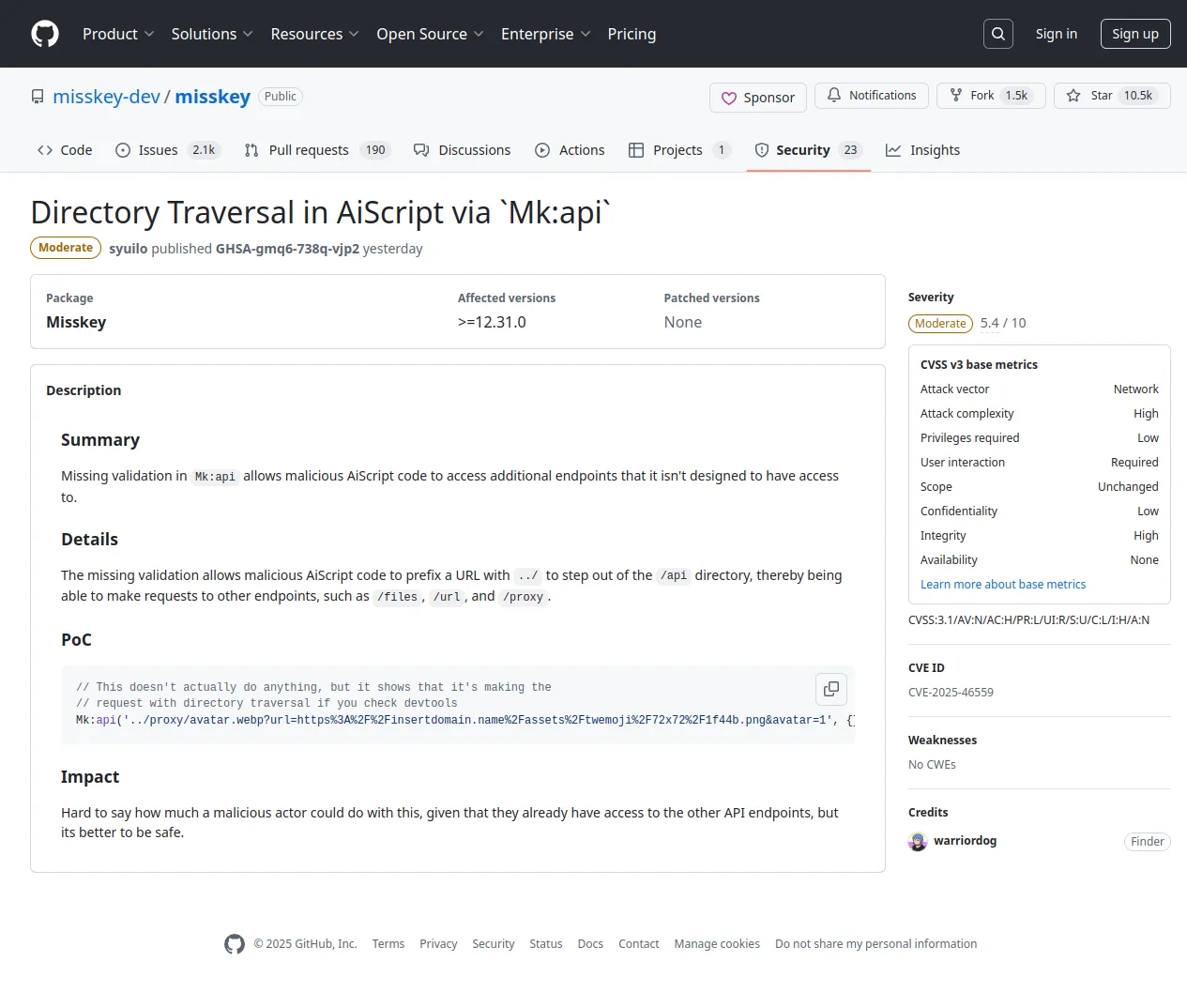
Task: Click the search magnifier icon
Action: tap(998, 34)
